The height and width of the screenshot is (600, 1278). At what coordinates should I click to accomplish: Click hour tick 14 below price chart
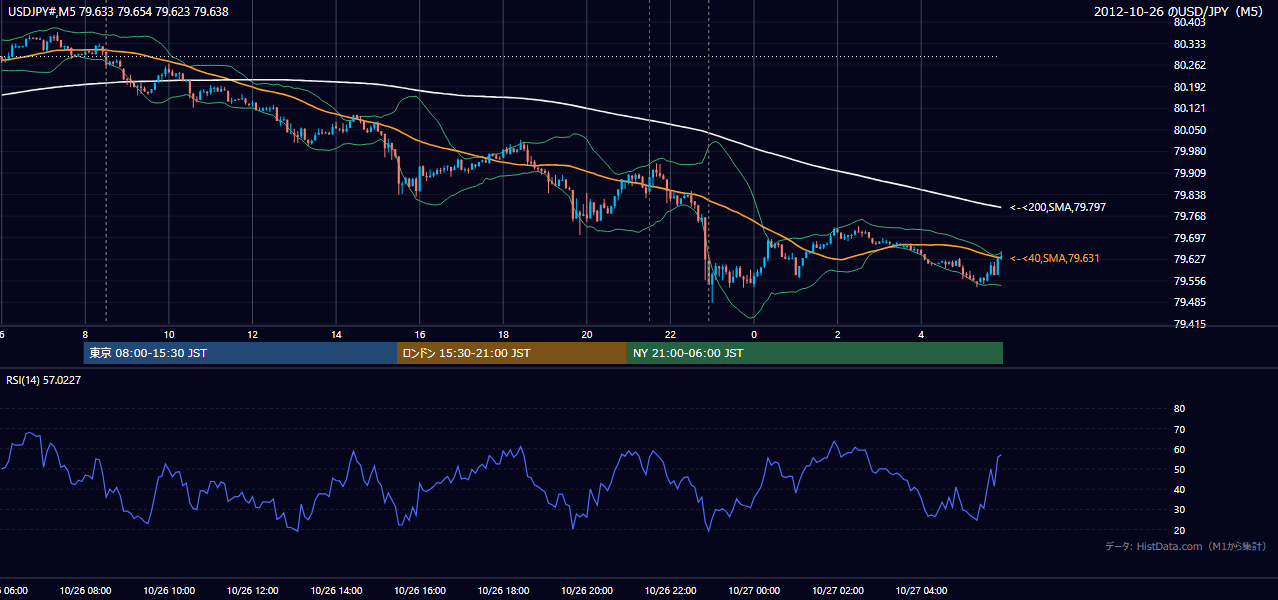[x=336, y=334]
